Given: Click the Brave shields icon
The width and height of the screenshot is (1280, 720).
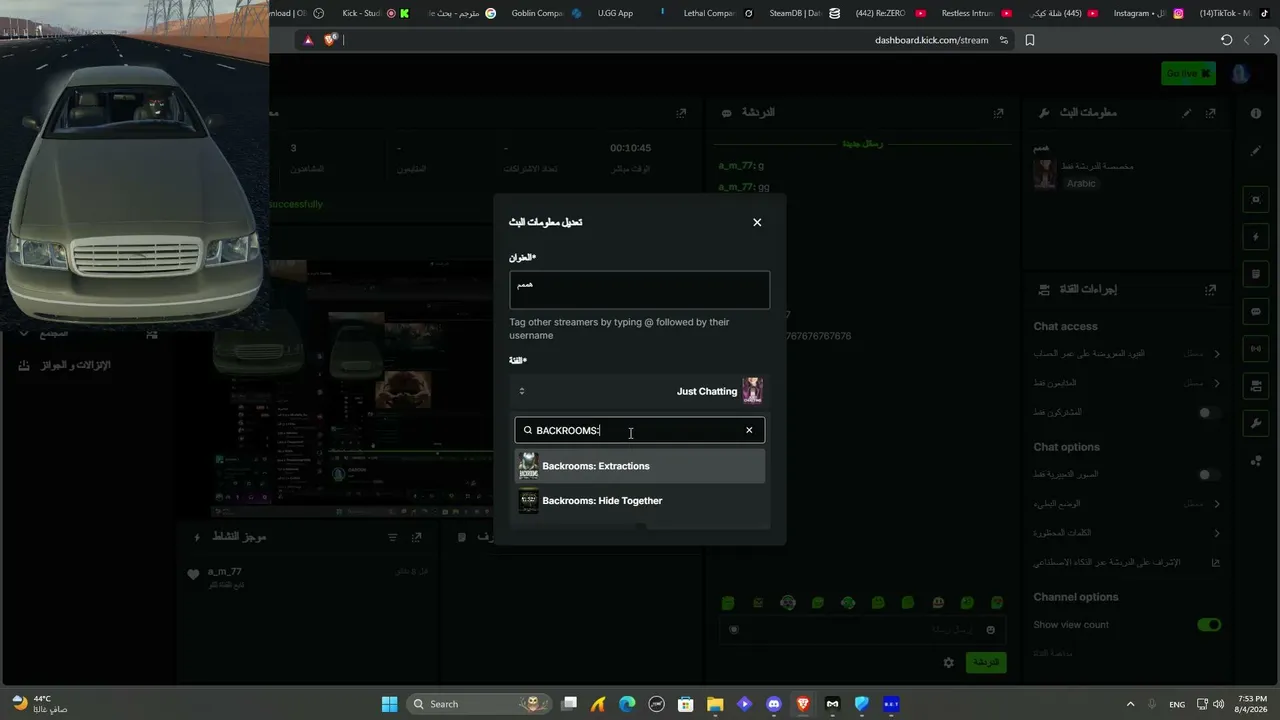Looking at the screenshot, I should click(x=330, y=40).
